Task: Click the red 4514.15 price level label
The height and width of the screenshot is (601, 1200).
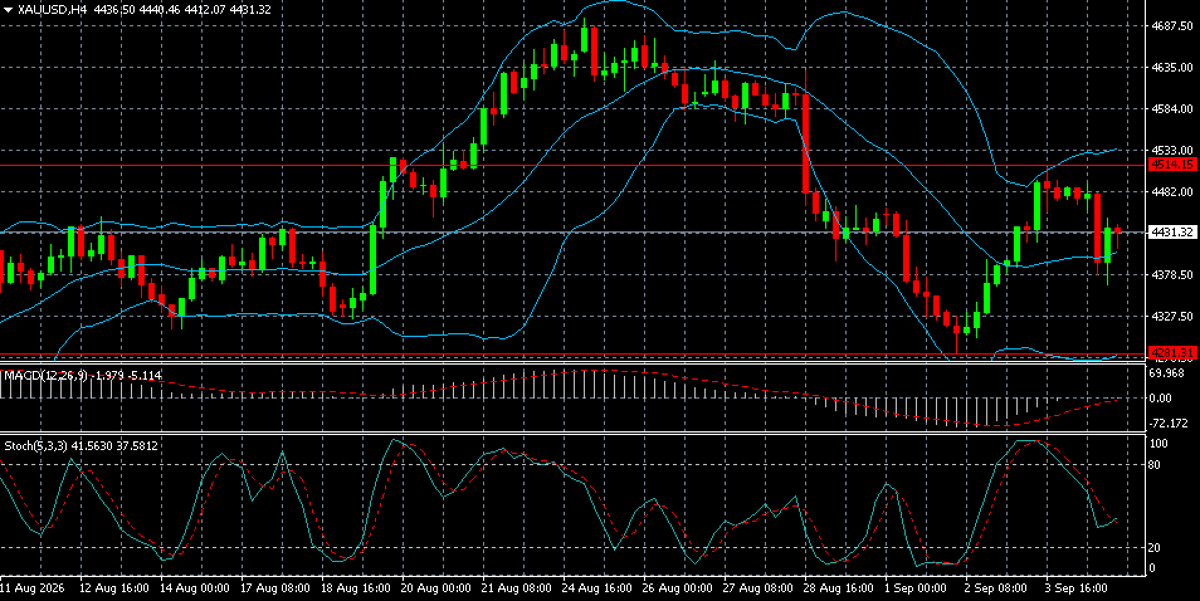Action: (x=1174, y=163)
